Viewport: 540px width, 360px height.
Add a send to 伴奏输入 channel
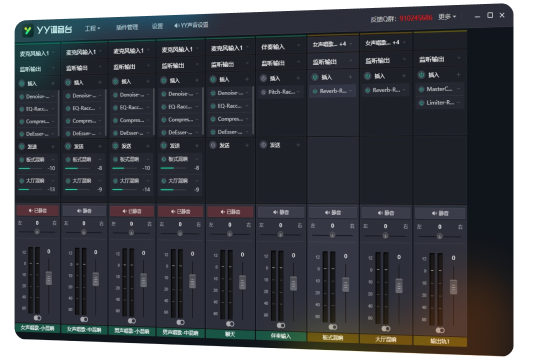click(298, 145)
